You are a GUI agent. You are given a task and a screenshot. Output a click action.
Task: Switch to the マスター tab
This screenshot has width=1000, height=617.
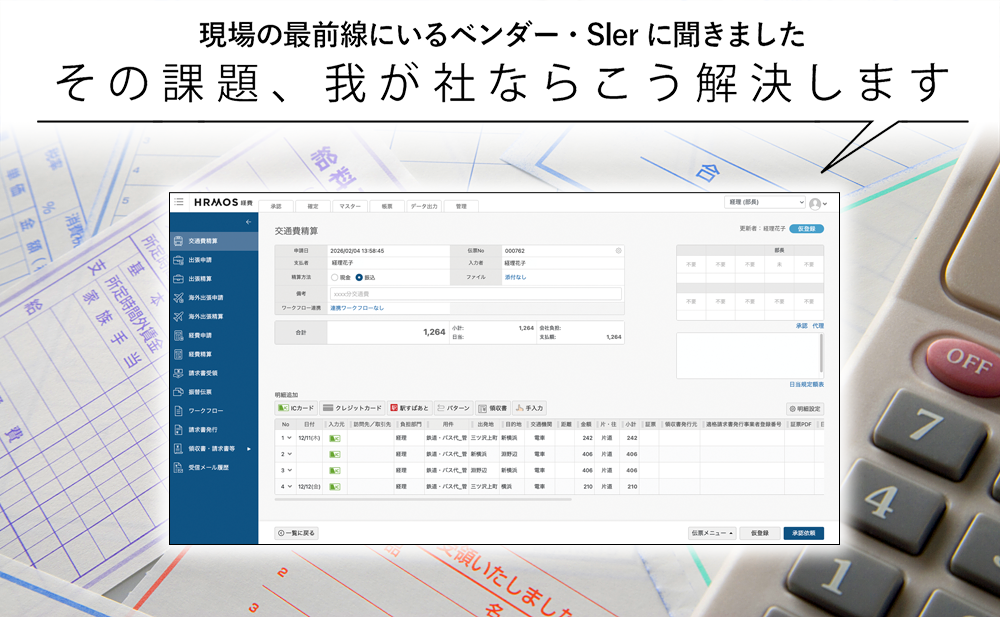click(351, 204)
